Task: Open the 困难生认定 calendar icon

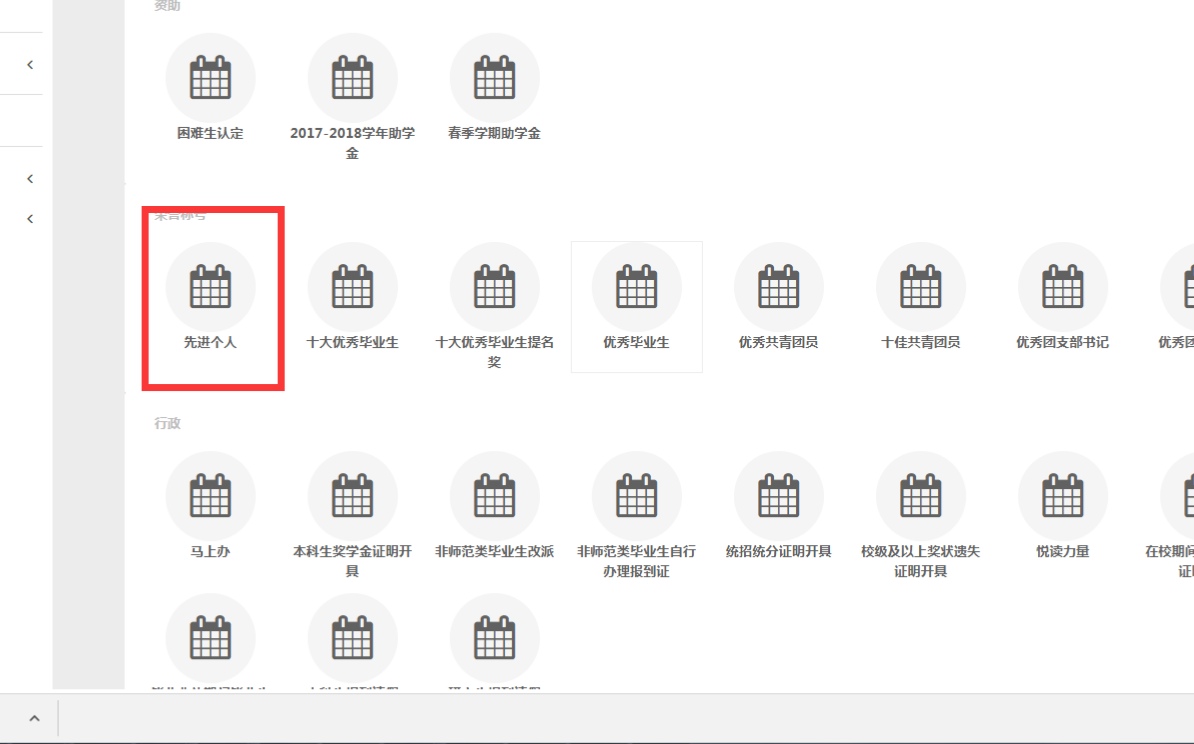Action: [x=210, y=78]
